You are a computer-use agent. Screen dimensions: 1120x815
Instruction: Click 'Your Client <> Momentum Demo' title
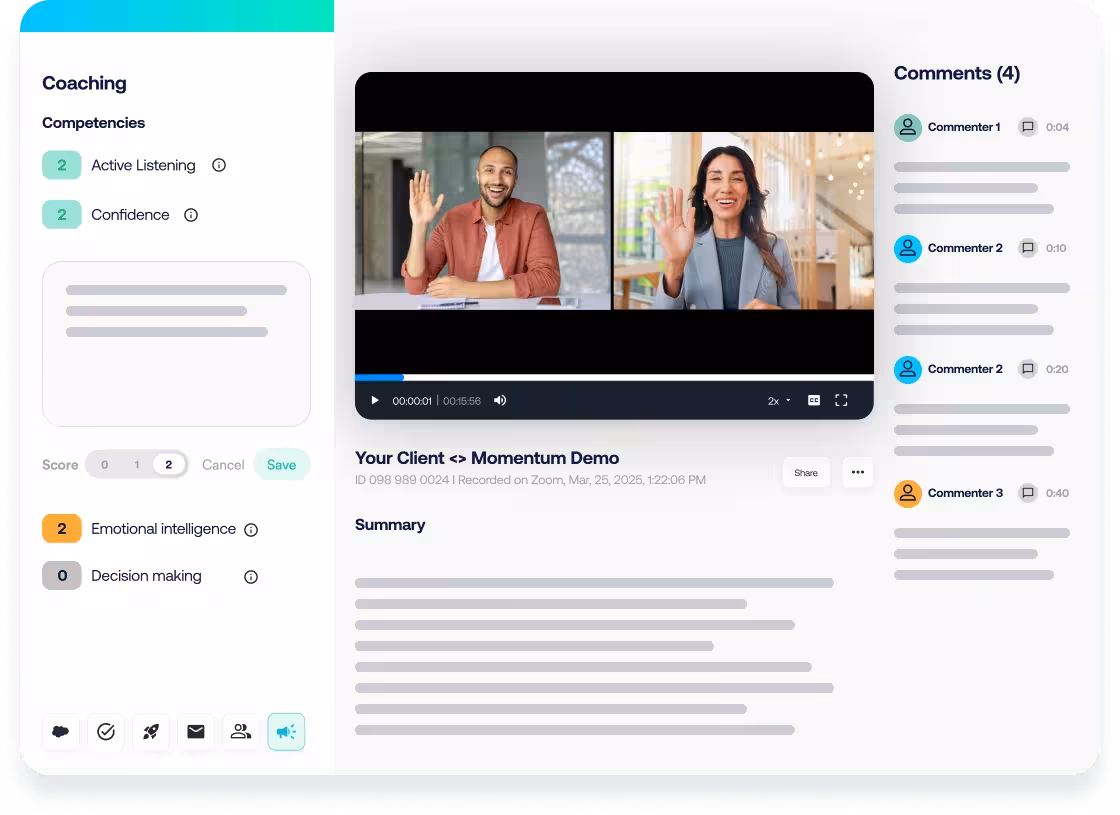coord(487,458)
